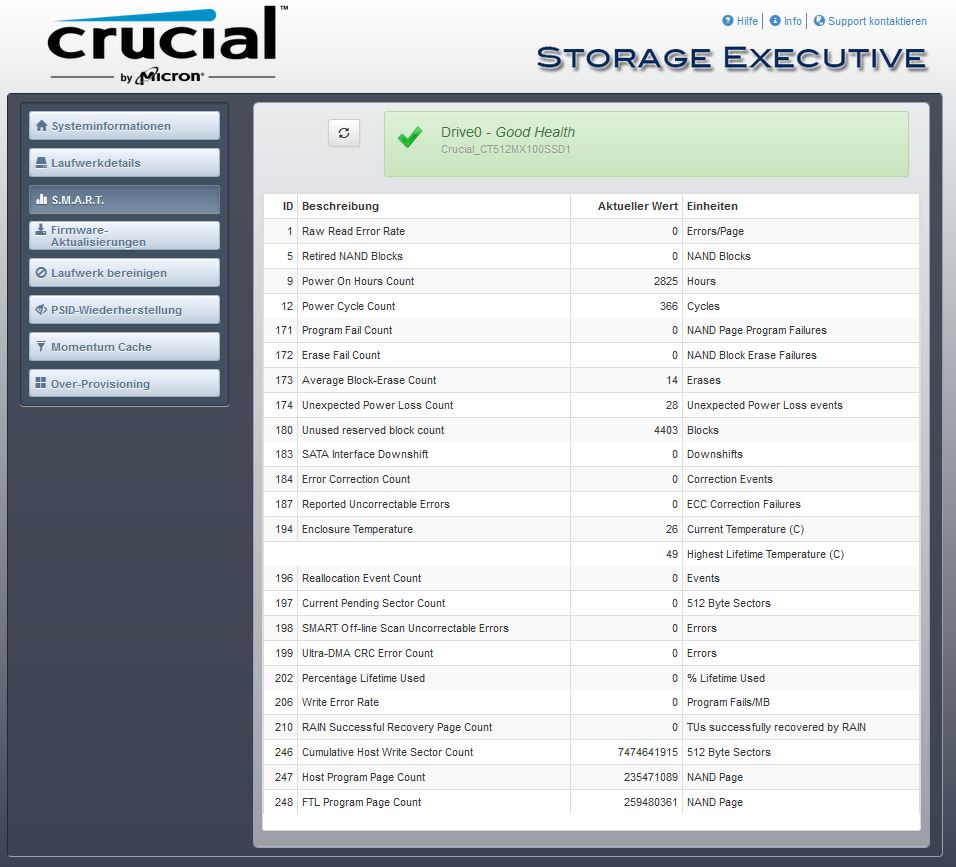Click the refresh icon button
This screenshot has height=867, width=956.
tap(344, 133)
